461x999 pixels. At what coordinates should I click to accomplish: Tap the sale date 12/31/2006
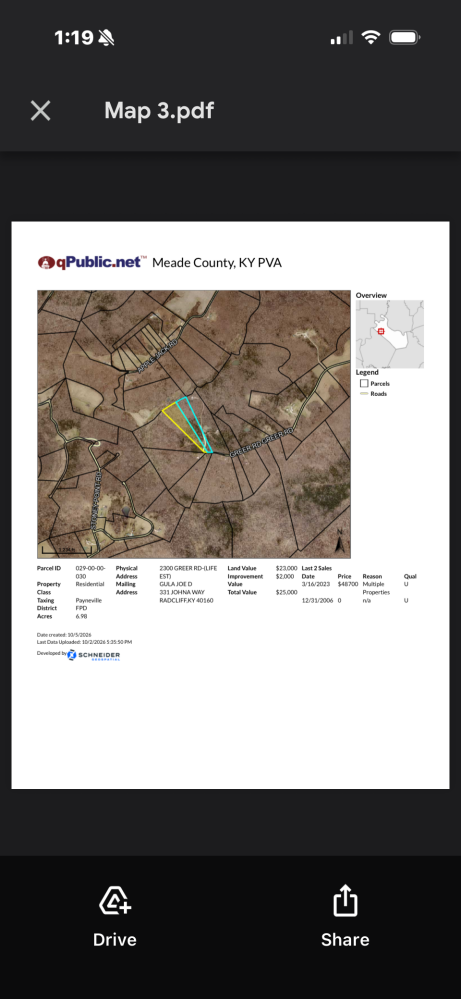pos(316,600)
